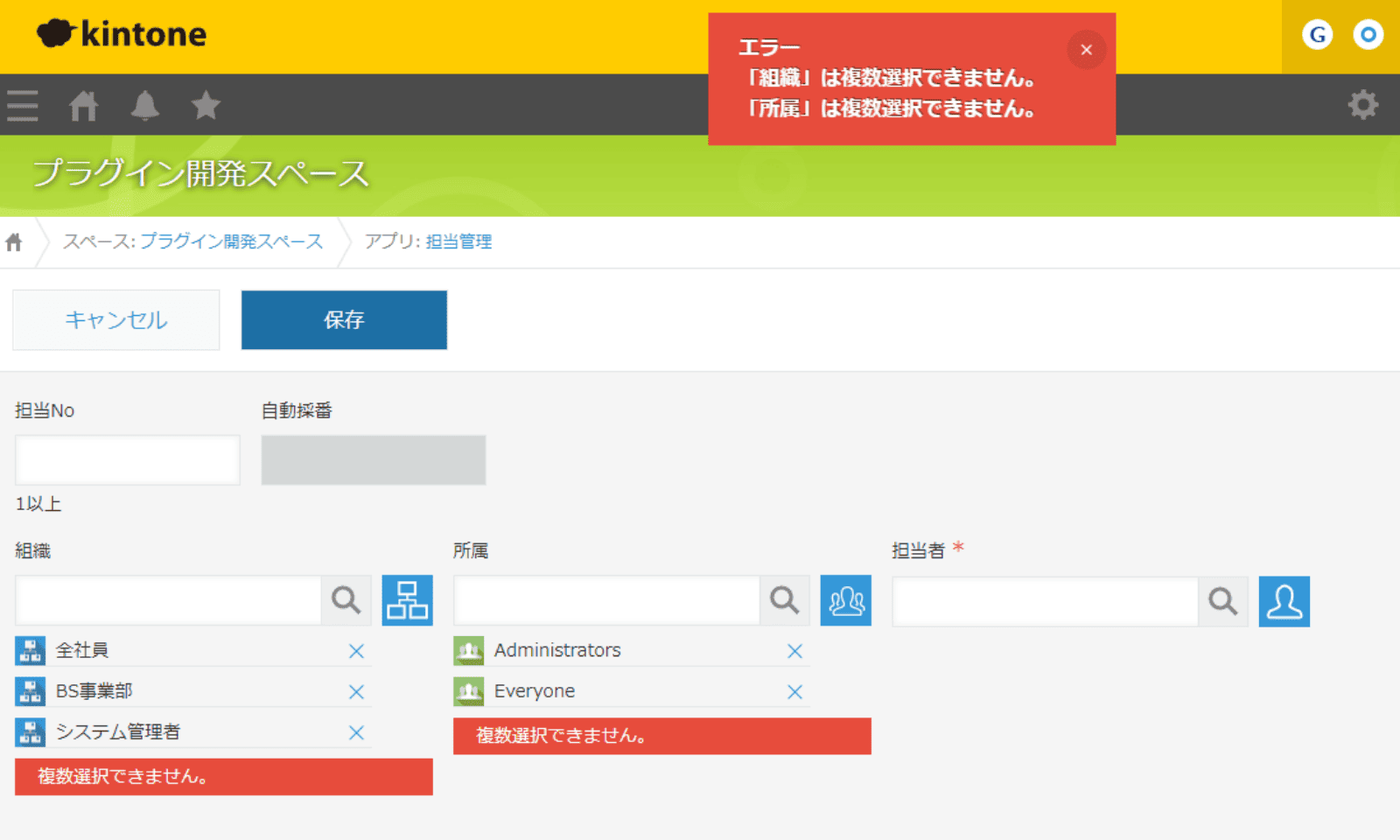Remove システム管理者 from organization list

point(356,733)
